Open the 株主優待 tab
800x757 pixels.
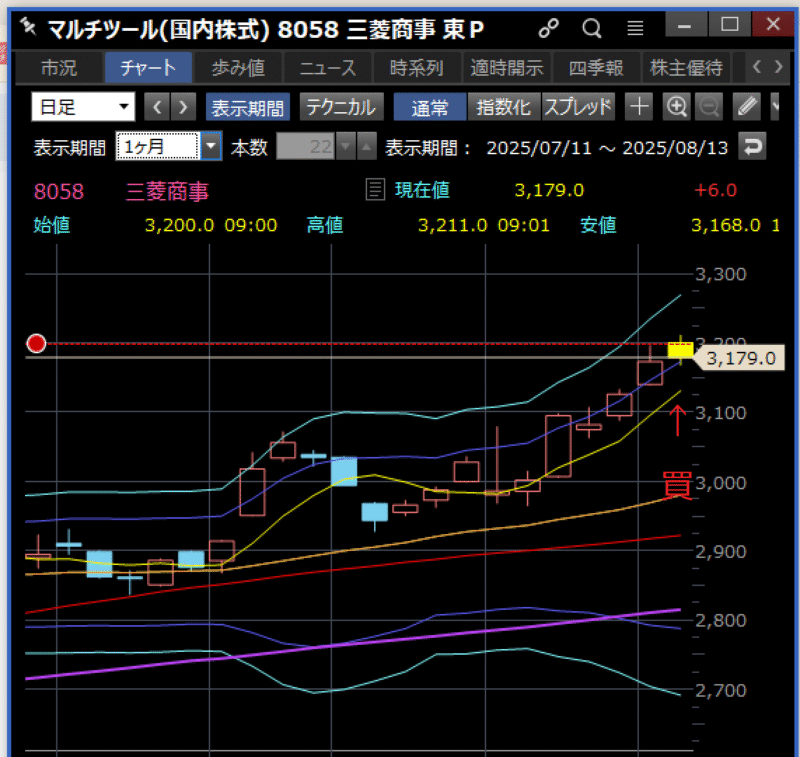pyautogui.click(x=686, y=67)
